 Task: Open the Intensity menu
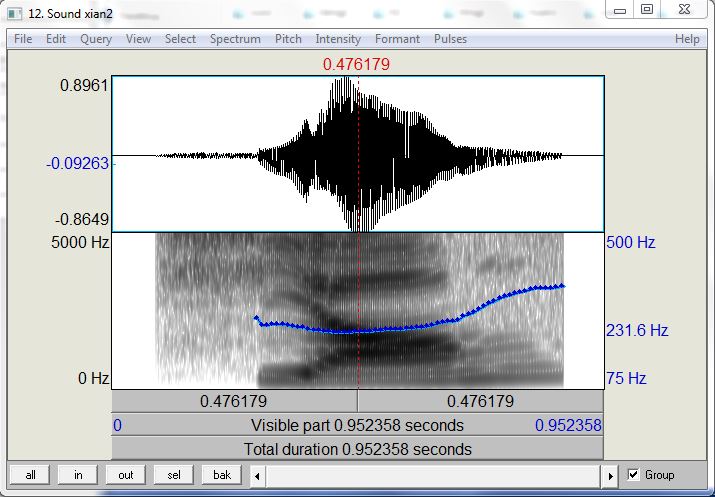tap(338, 39)
